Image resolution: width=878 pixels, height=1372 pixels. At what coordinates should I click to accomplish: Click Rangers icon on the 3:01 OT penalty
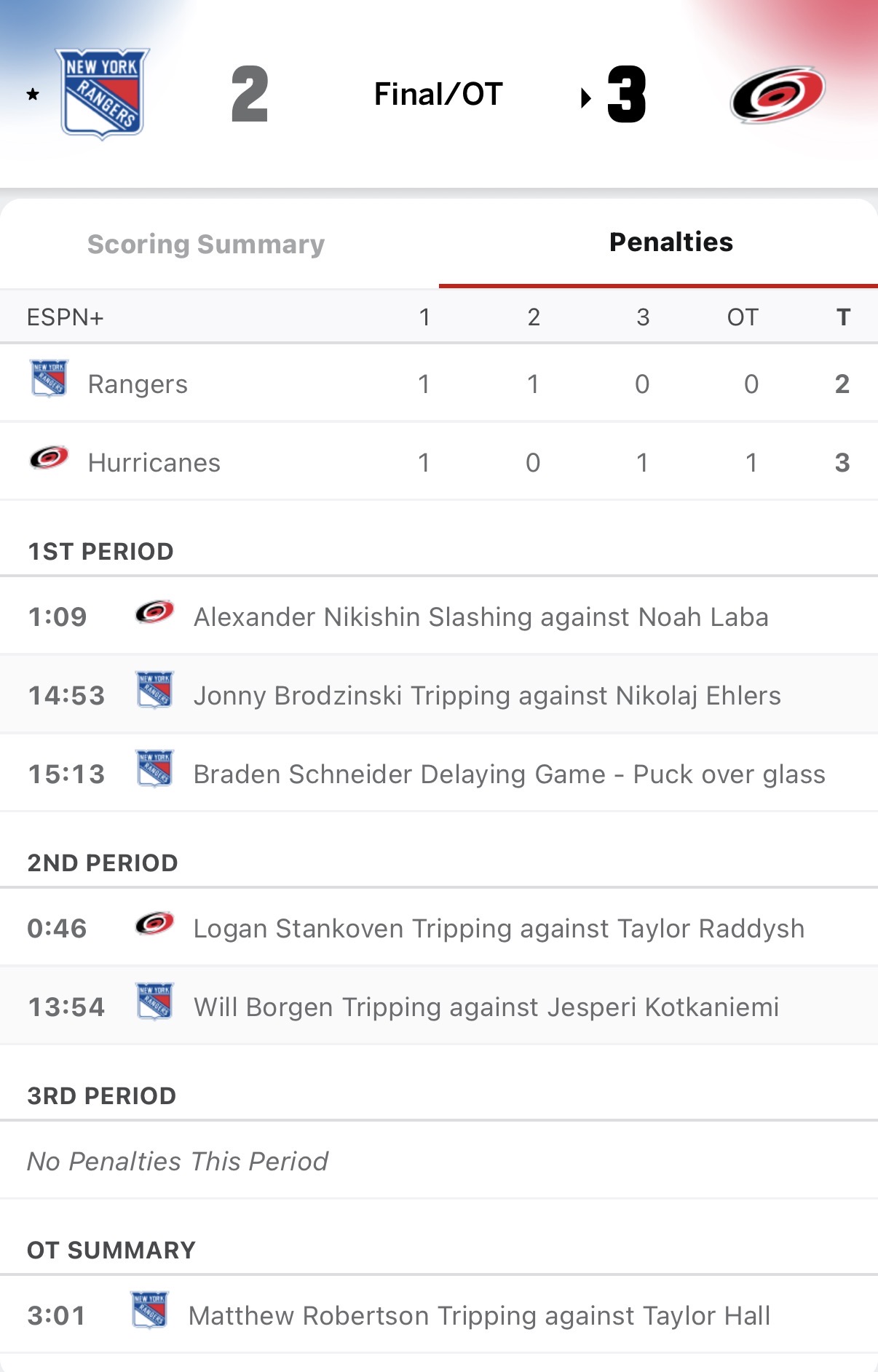pos(149,1310)
